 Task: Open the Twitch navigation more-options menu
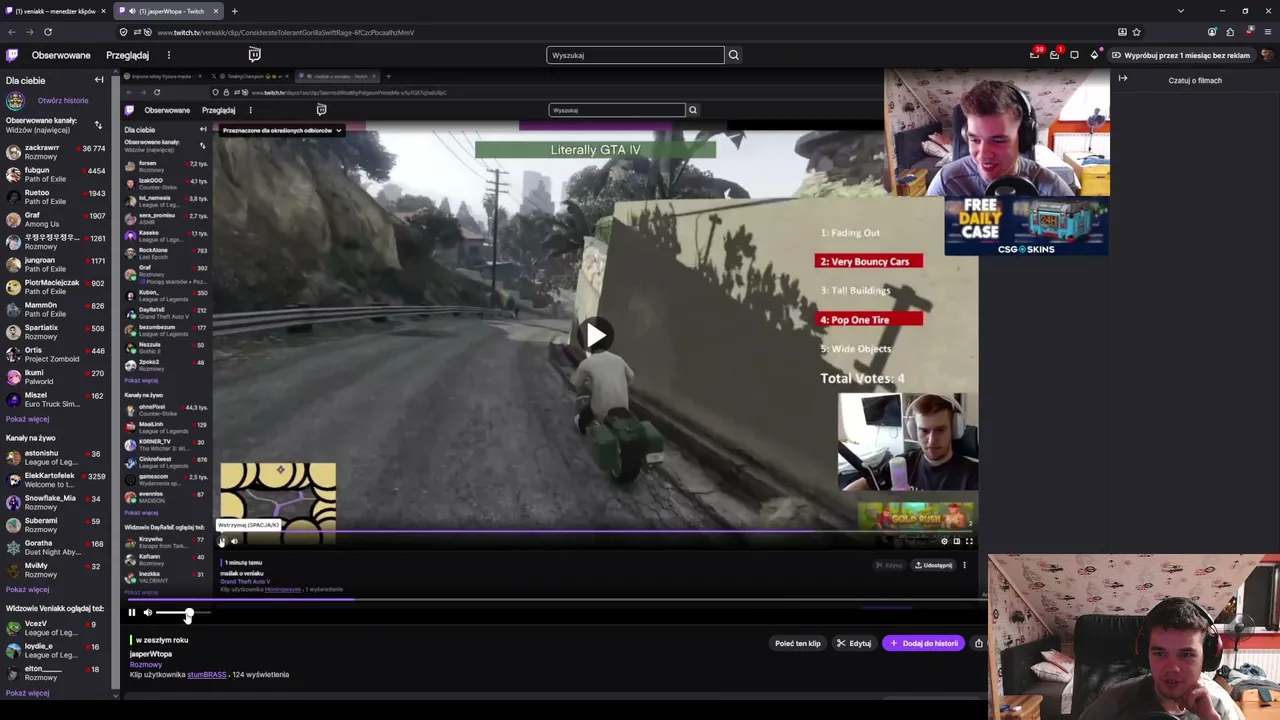coord(169,55)
